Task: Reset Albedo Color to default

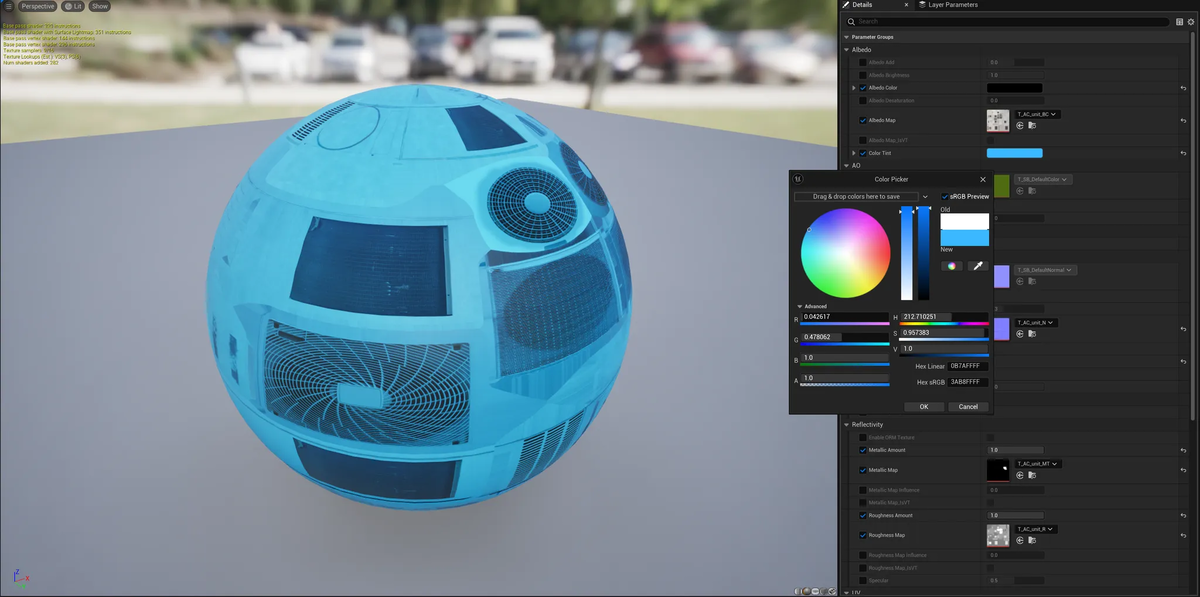Action: (1183, 88)
